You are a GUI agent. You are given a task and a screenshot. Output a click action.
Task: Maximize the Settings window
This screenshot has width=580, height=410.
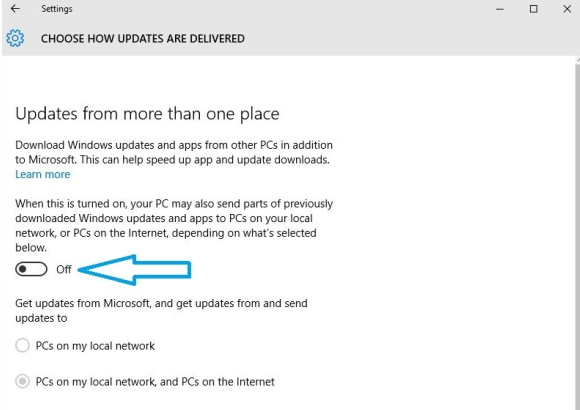[533, 9]
